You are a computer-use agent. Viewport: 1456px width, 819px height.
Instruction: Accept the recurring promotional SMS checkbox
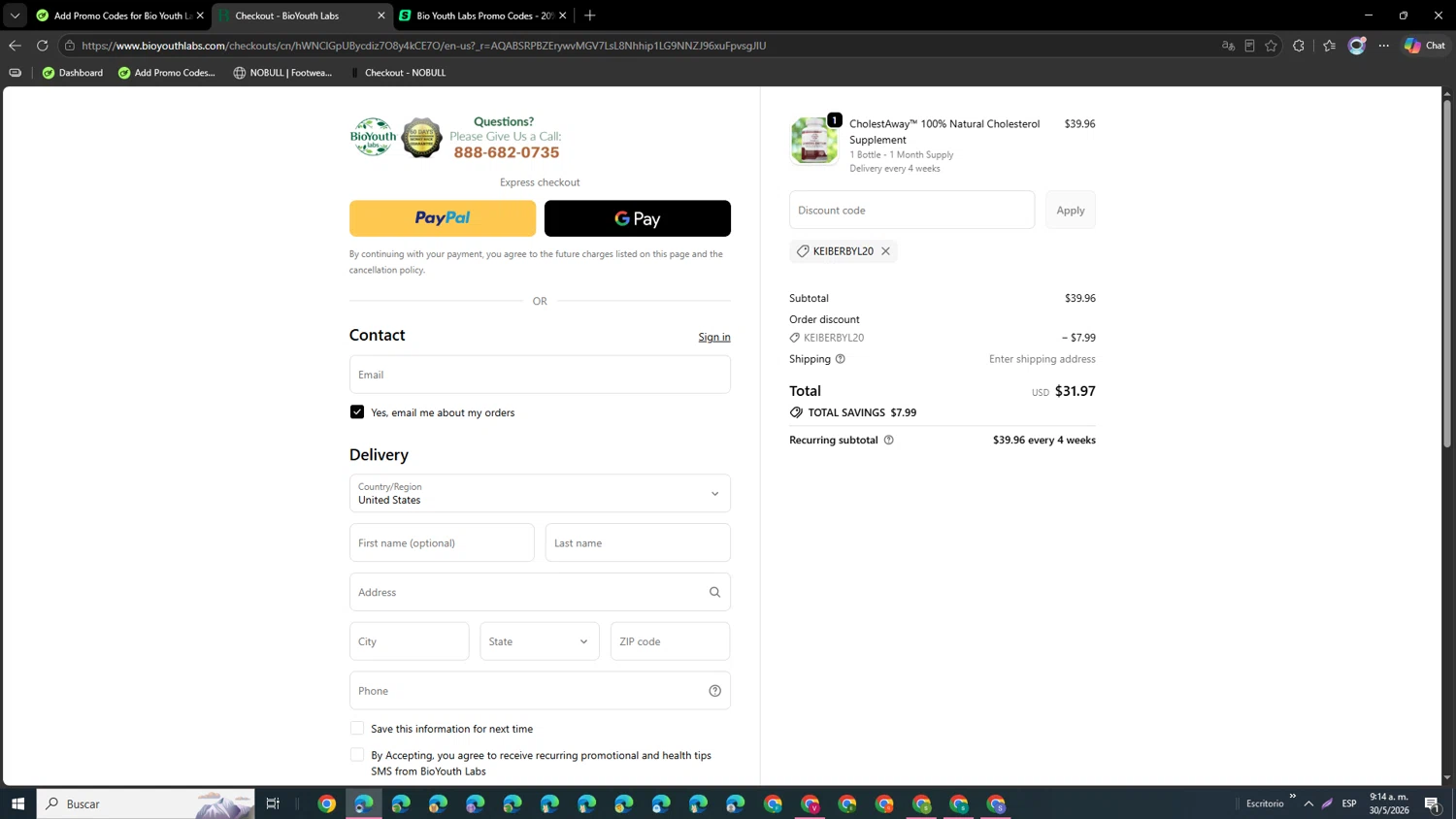[357, 755]
